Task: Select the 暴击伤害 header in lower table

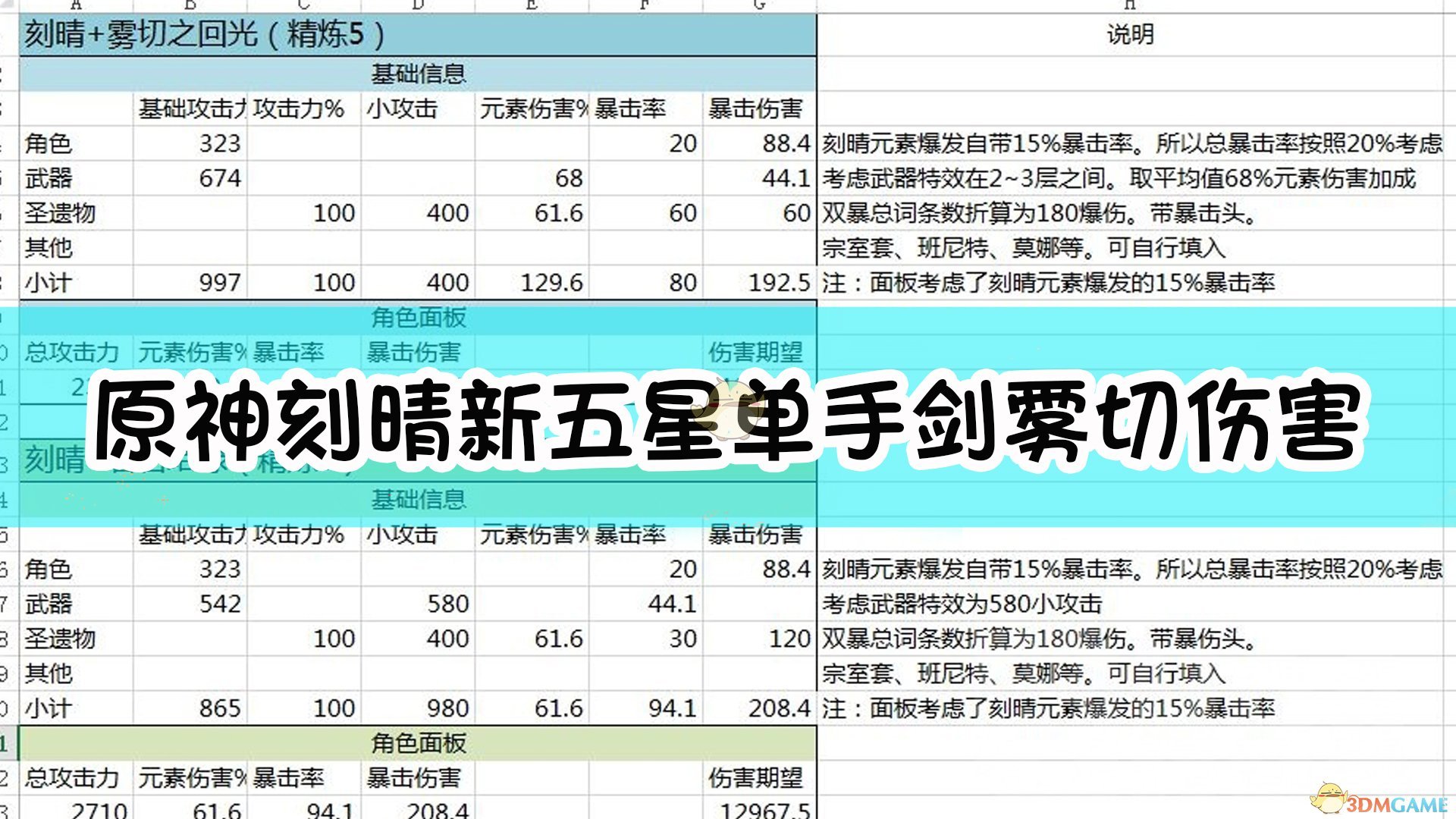Action: coord(755,535)
